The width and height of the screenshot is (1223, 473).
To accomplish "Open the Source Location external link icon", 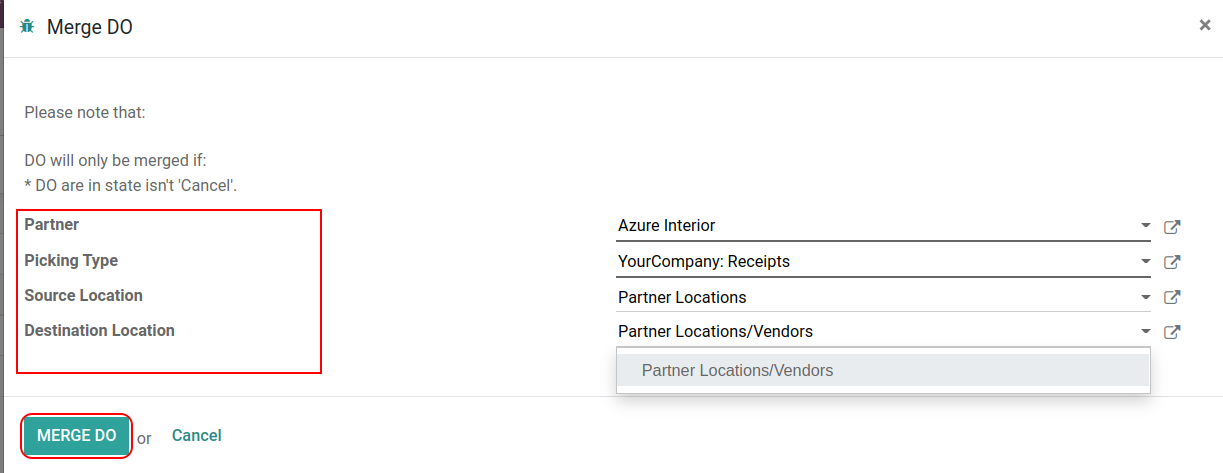I will coord(1172,297).
